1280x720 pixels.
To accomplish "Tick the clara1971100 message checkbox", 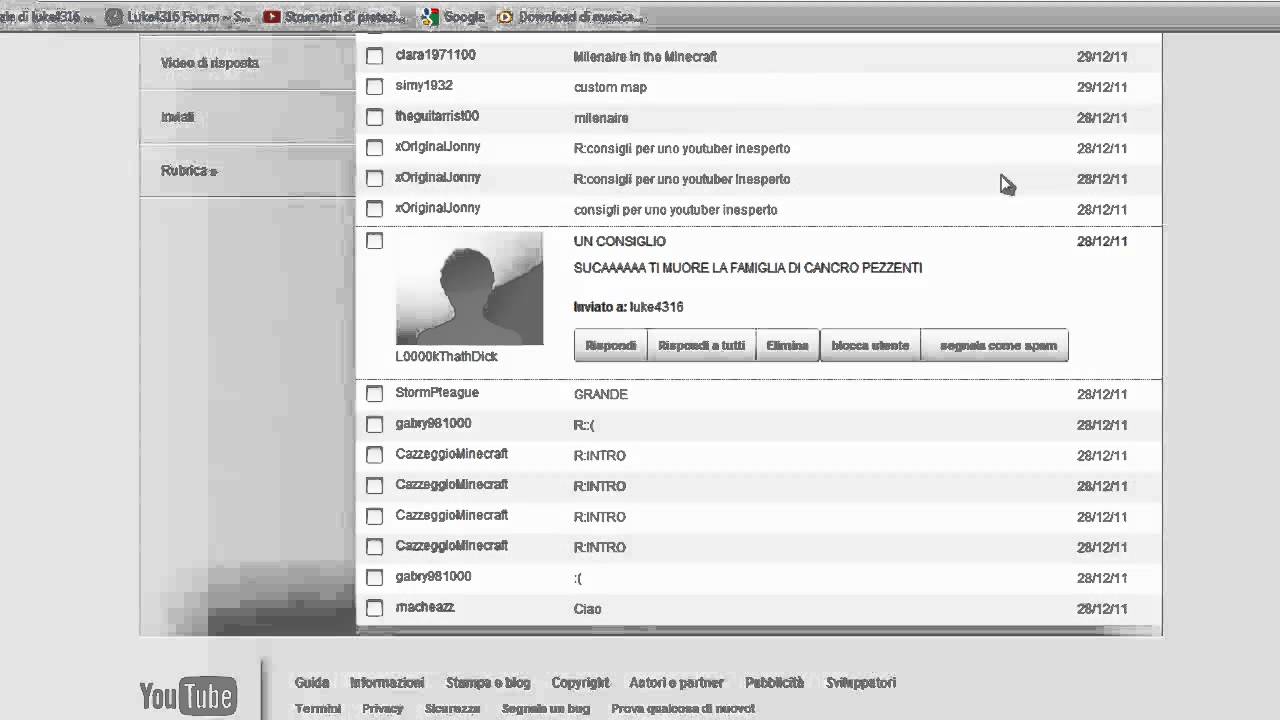I will [x=374, y=56].
